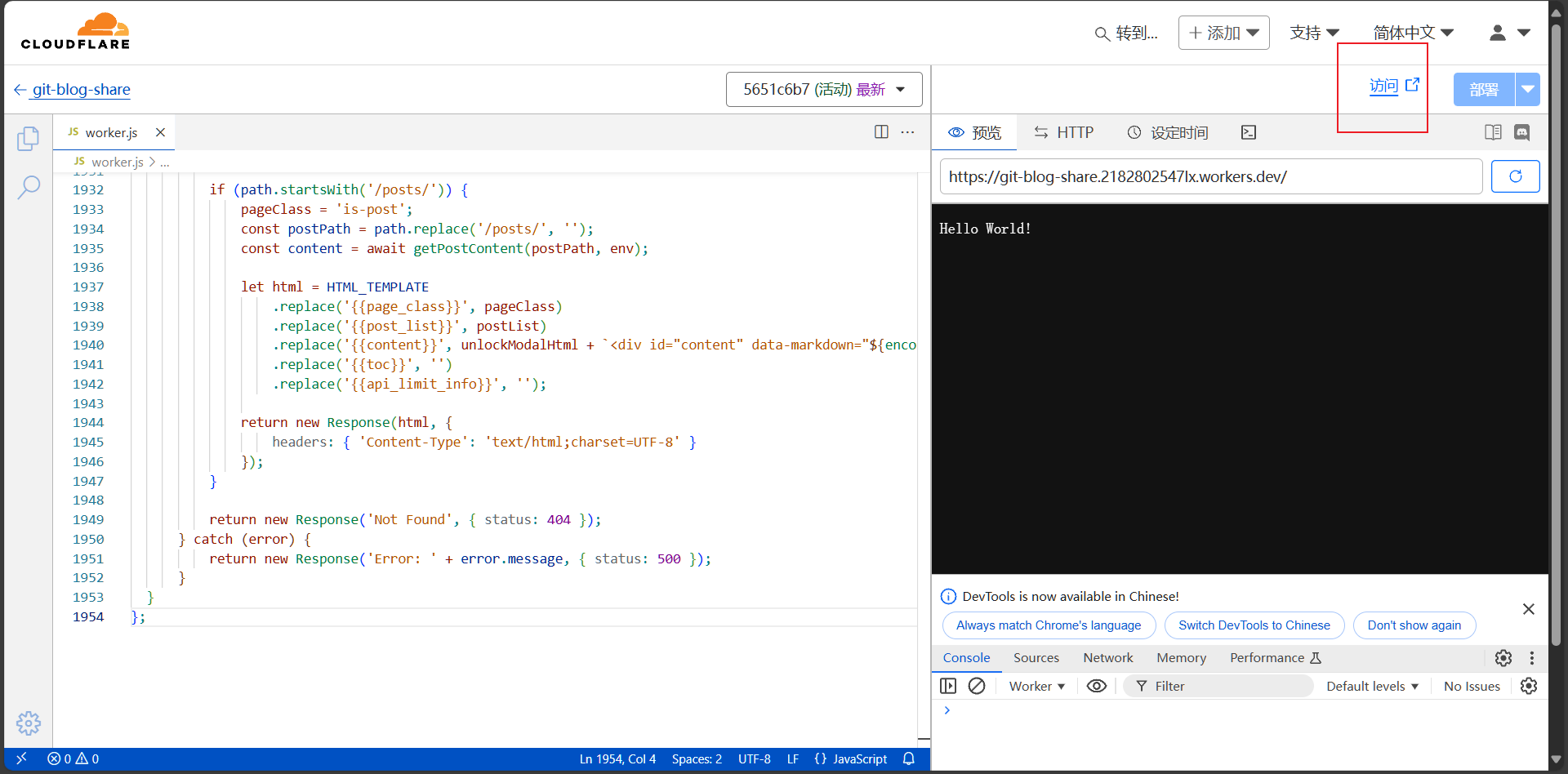Click the DevTools info icon in notification
The height and width of the screenshot is (774, 1568).
[948, 596]
